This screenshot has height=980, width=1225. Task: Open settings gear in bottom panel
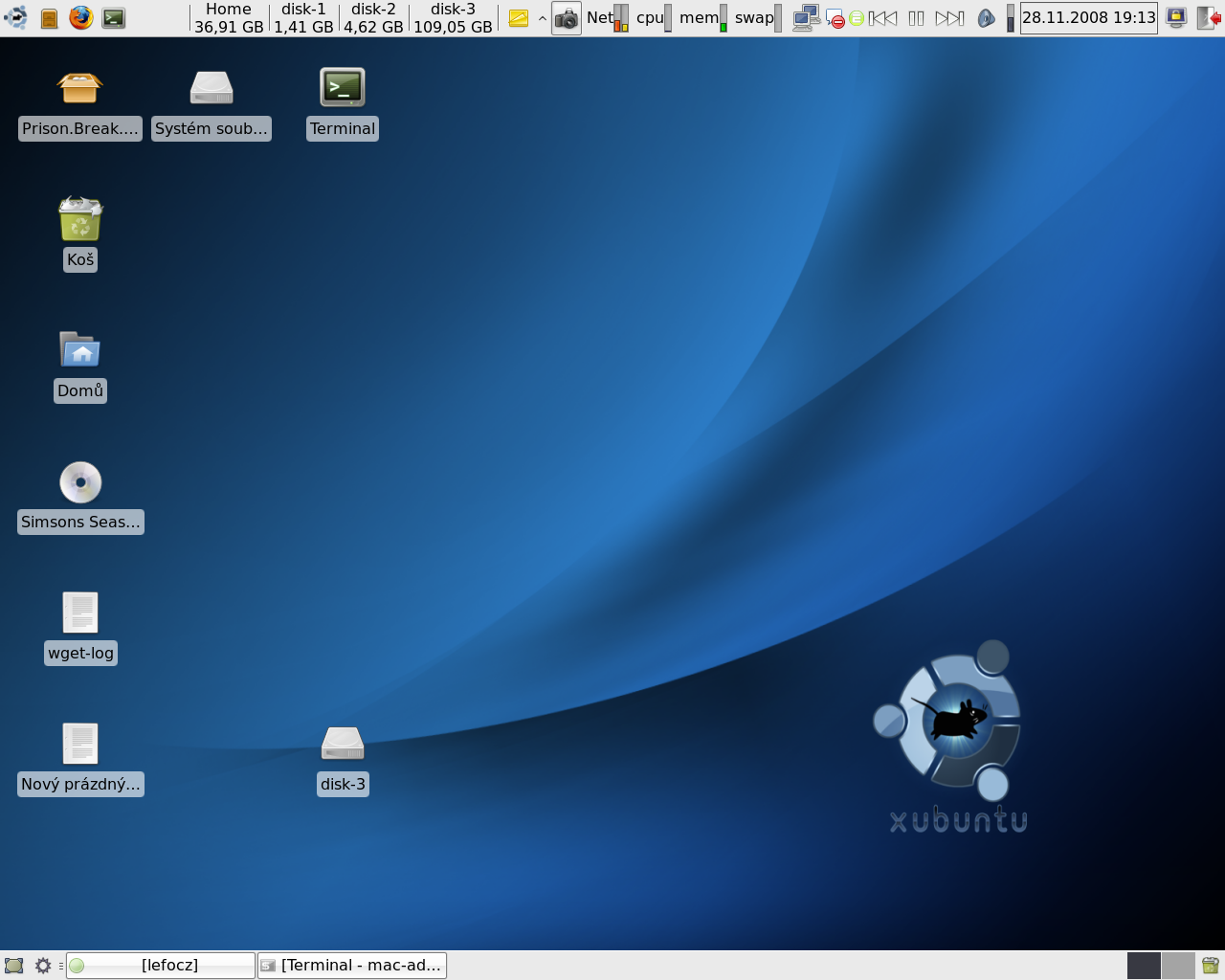tap(43, 966)
